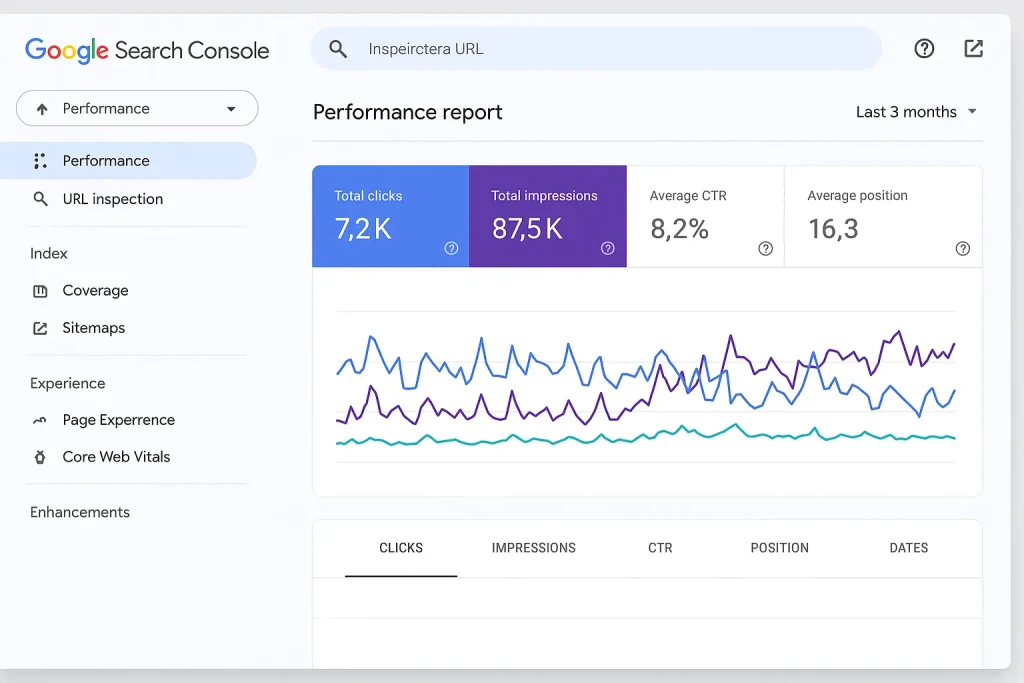Open Search Console help via the question mark
1024x683 pixels.
point(924,47)
